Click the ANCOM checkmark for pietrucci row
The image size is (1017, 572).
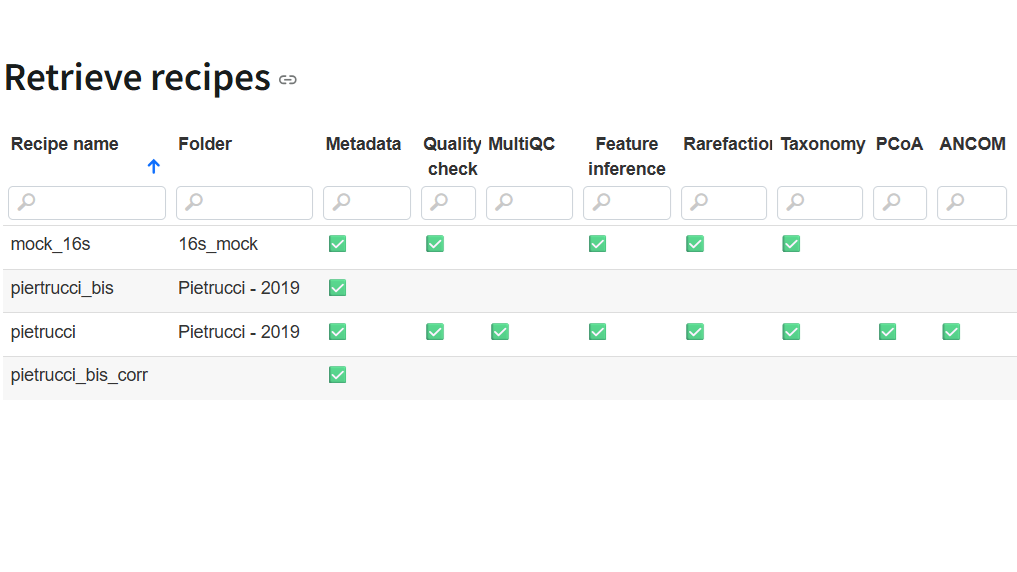point(951,332)
